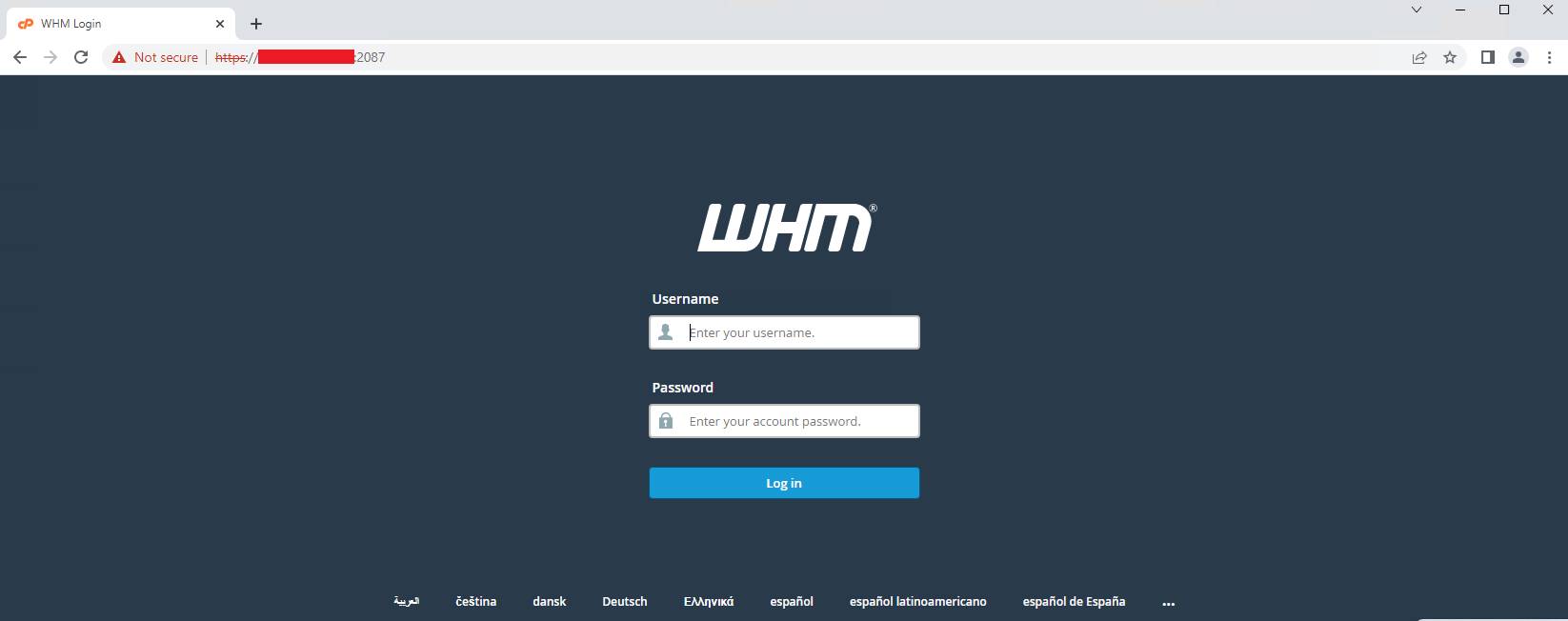The image size is (1568, 621).
Task: Select the WHM Login tab
Action: click(x=121, y=24)
